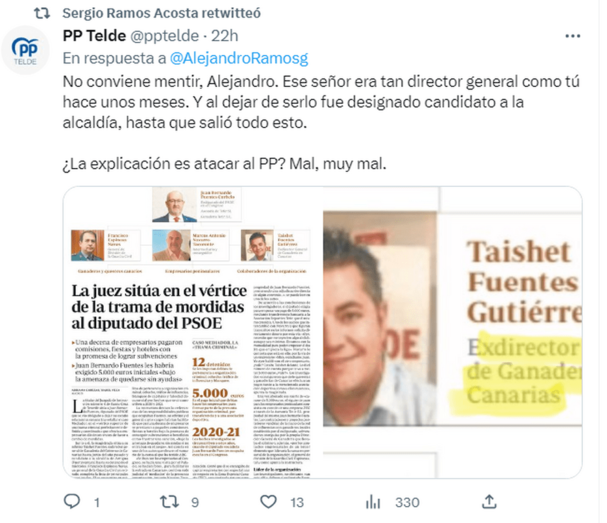Image resolution: width=607 pixels, height=523 pixels.
Task: Share the tweet via the upload arrow icon
Action: (489, 502)
